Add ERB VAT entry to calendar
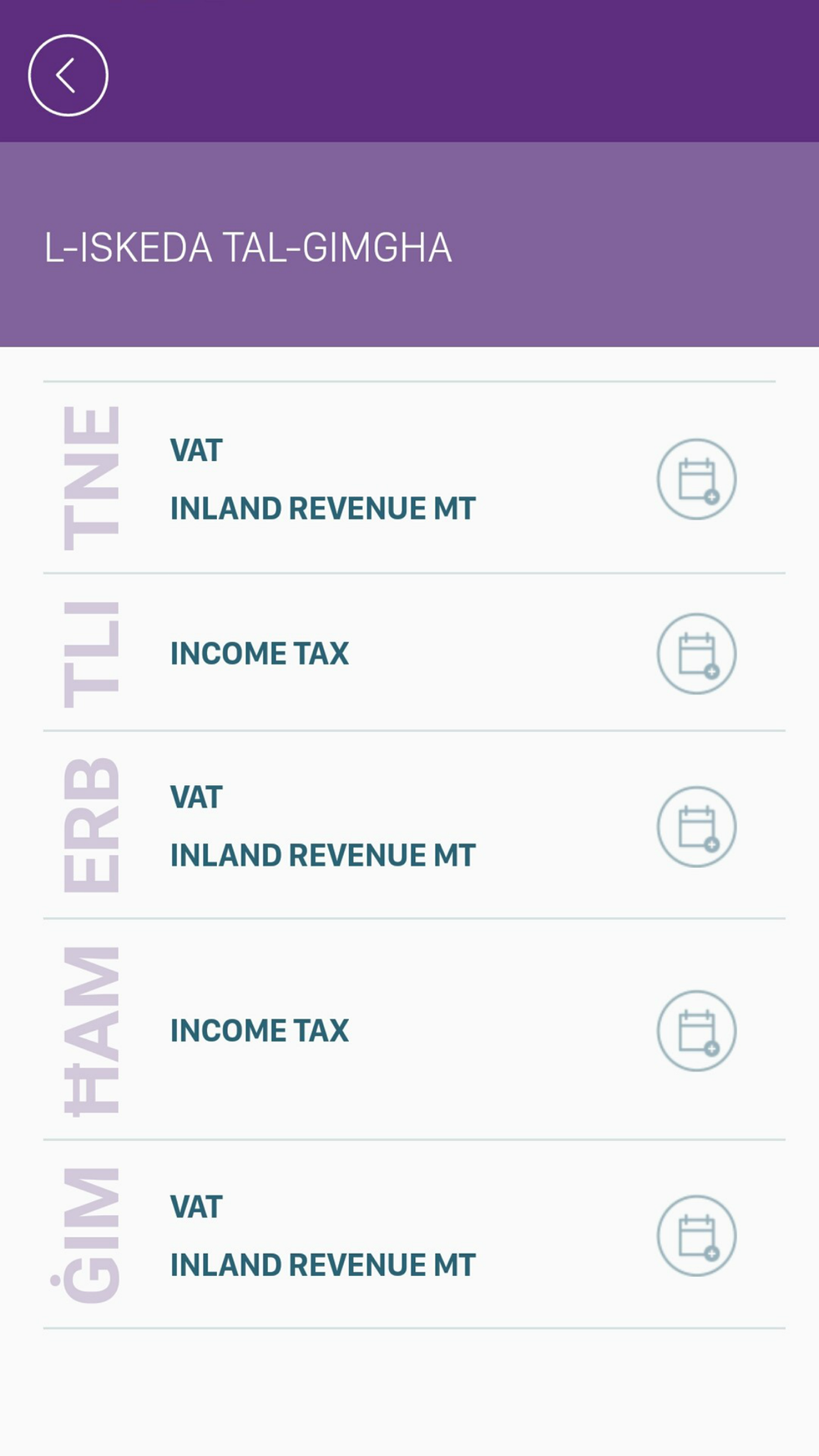 pos(696,827)
